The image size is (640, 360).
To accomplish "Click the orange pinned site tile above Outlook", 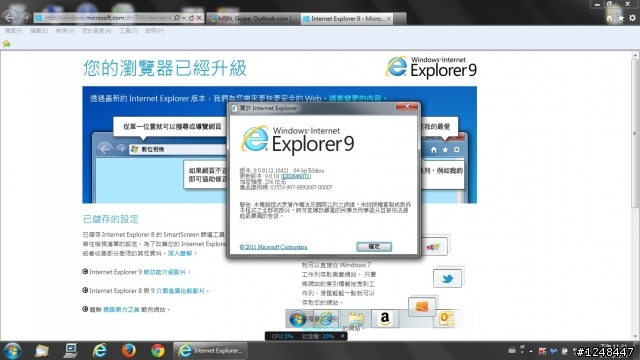I will 421,307.
